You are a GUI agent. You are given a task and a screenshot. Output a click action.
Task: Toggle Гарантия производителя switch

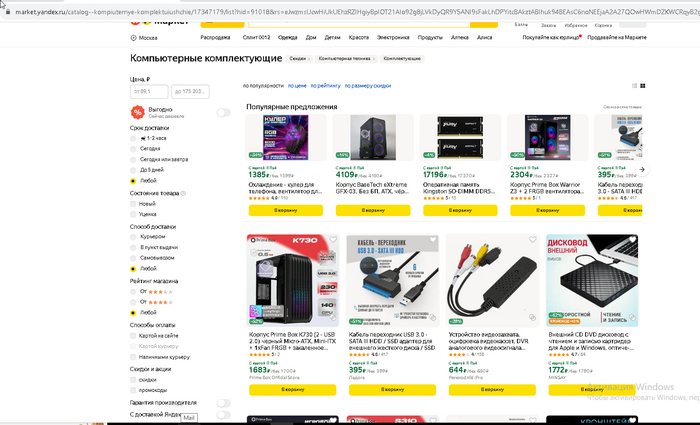[224, 403]
